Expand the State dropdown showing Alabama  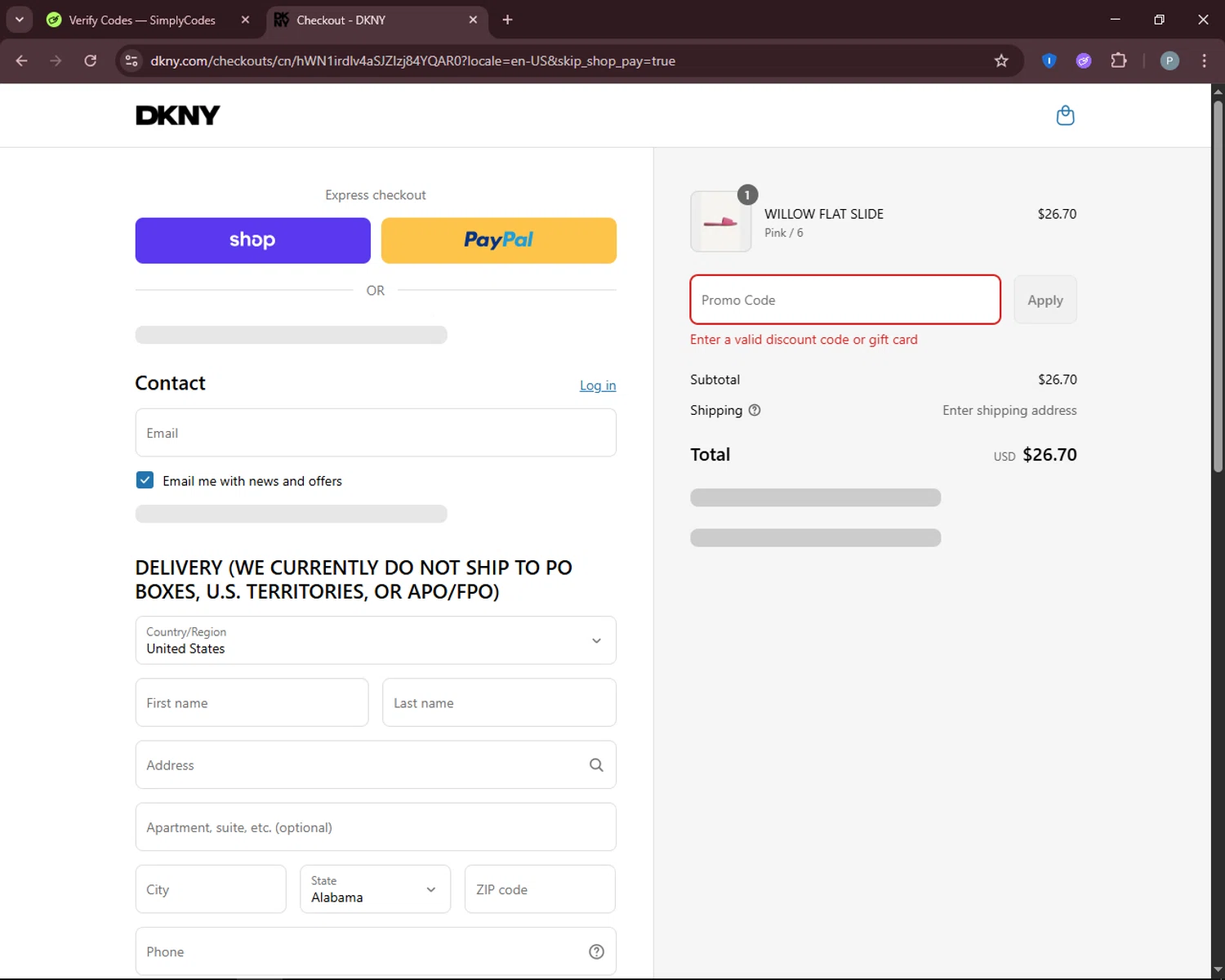[375, 889]
